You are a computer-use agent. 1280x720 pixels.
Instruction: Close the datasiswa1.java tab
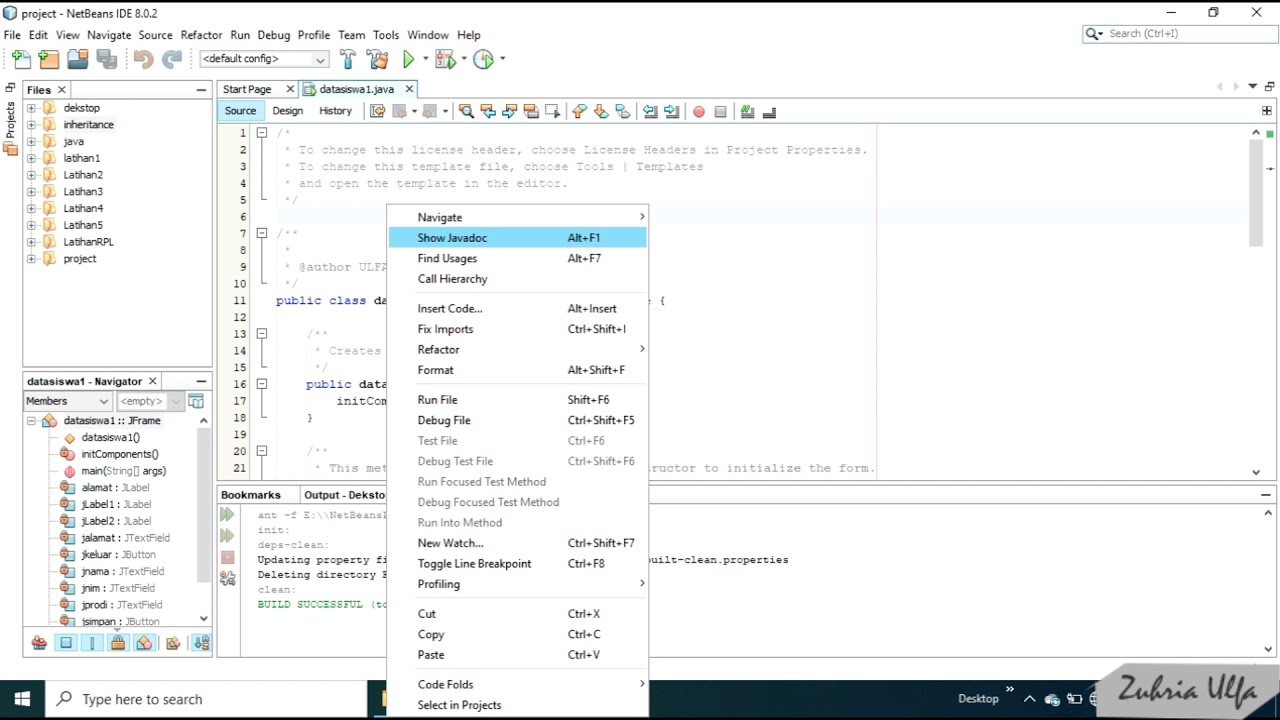pyautogui.click(x=409, y=89)
